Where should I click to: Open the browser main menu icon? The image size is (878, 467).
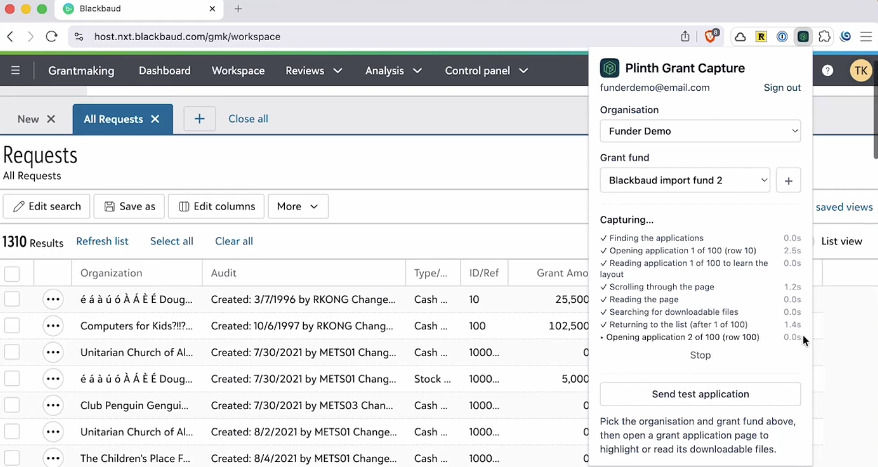point(866,37)
